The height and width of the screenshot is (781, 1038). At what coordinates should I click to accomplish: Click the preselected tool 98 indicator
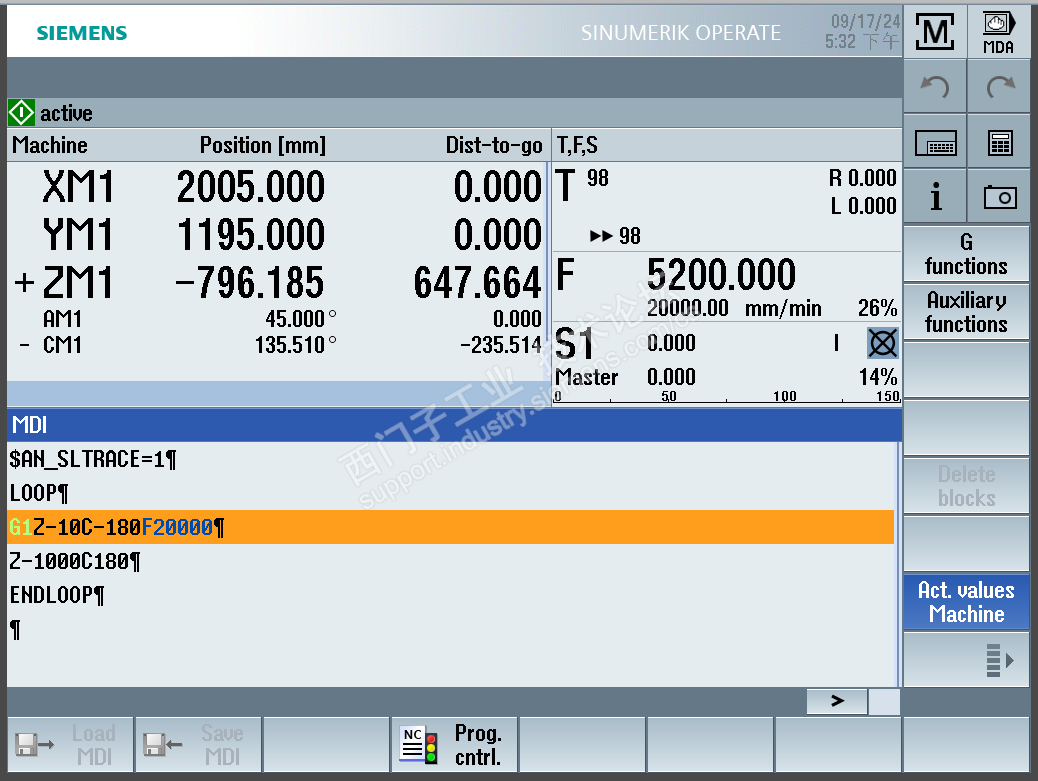click(615, 236)
